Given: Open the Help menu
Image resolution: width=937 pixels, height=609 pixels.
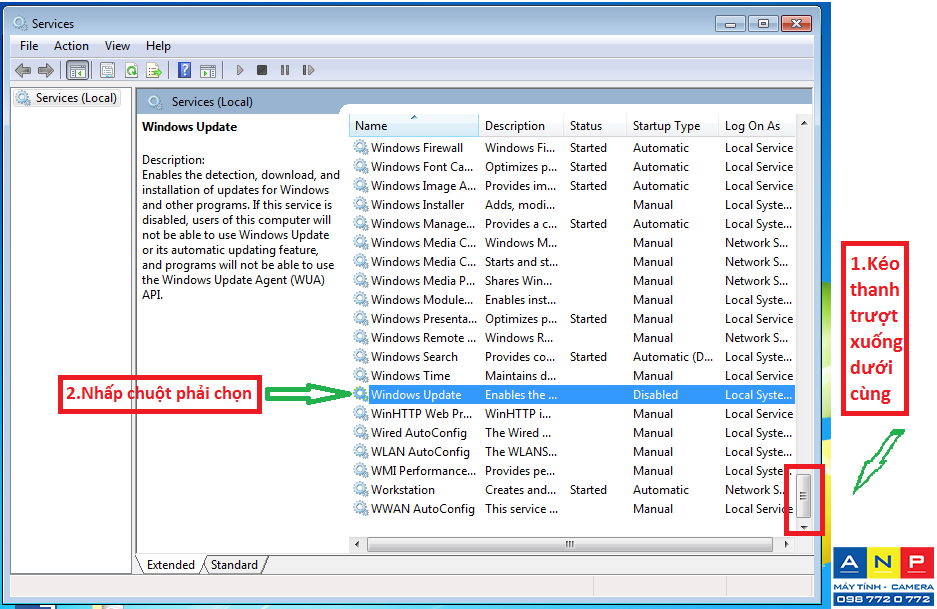Looking at the screenshot, I should pos(158,46).
